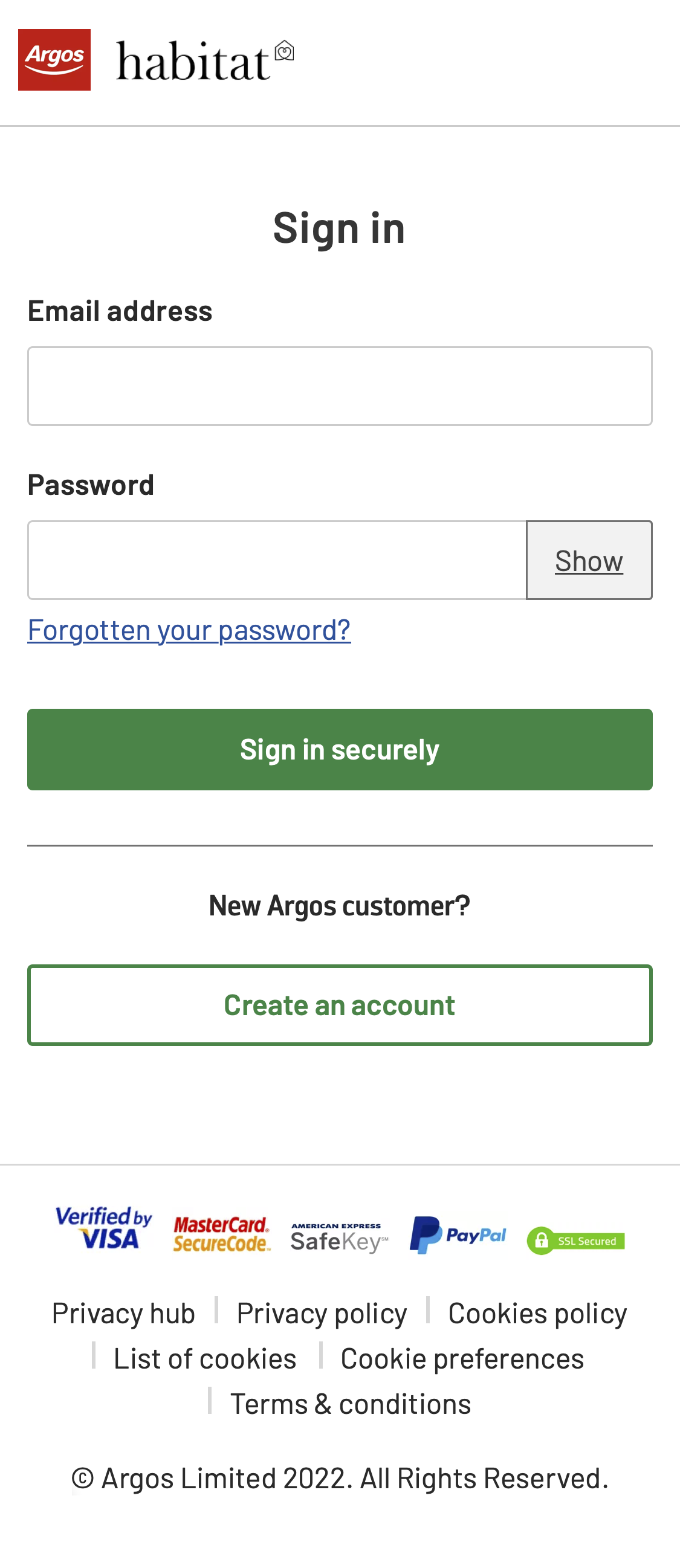Image resolution: width=680 pixels, height=1568 pixels.
Task: Open the List of cookies page
Action: pyautogui.click(x=204, y=1357)
